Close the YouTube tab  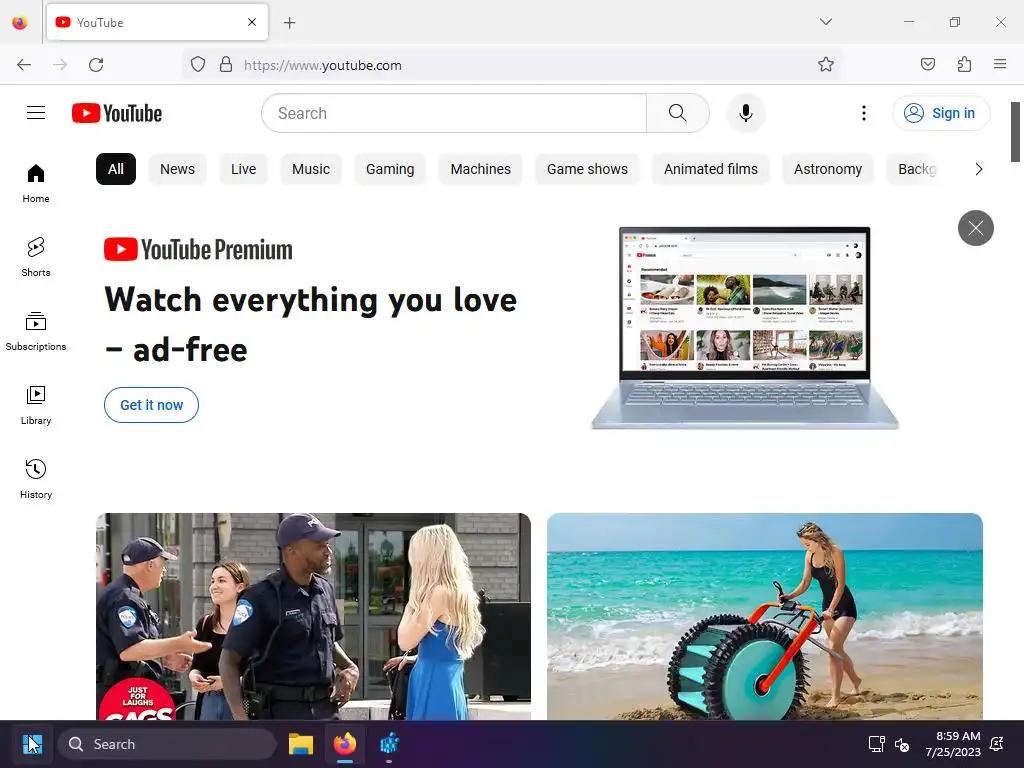click(x=252, y=22)
